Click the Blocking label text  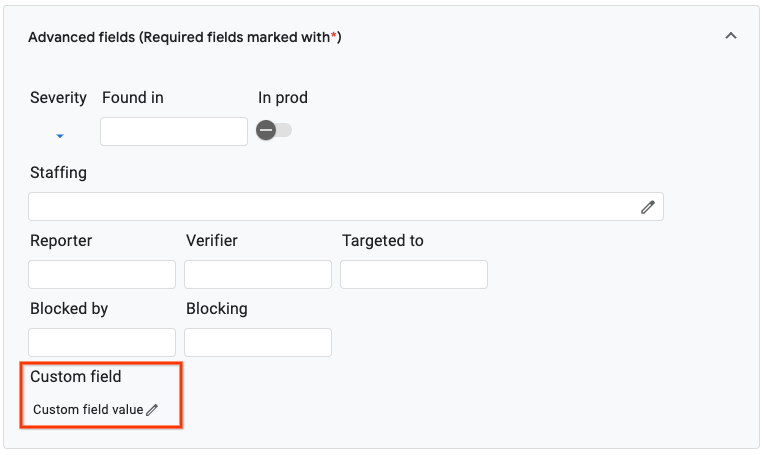tap(216, 309)
